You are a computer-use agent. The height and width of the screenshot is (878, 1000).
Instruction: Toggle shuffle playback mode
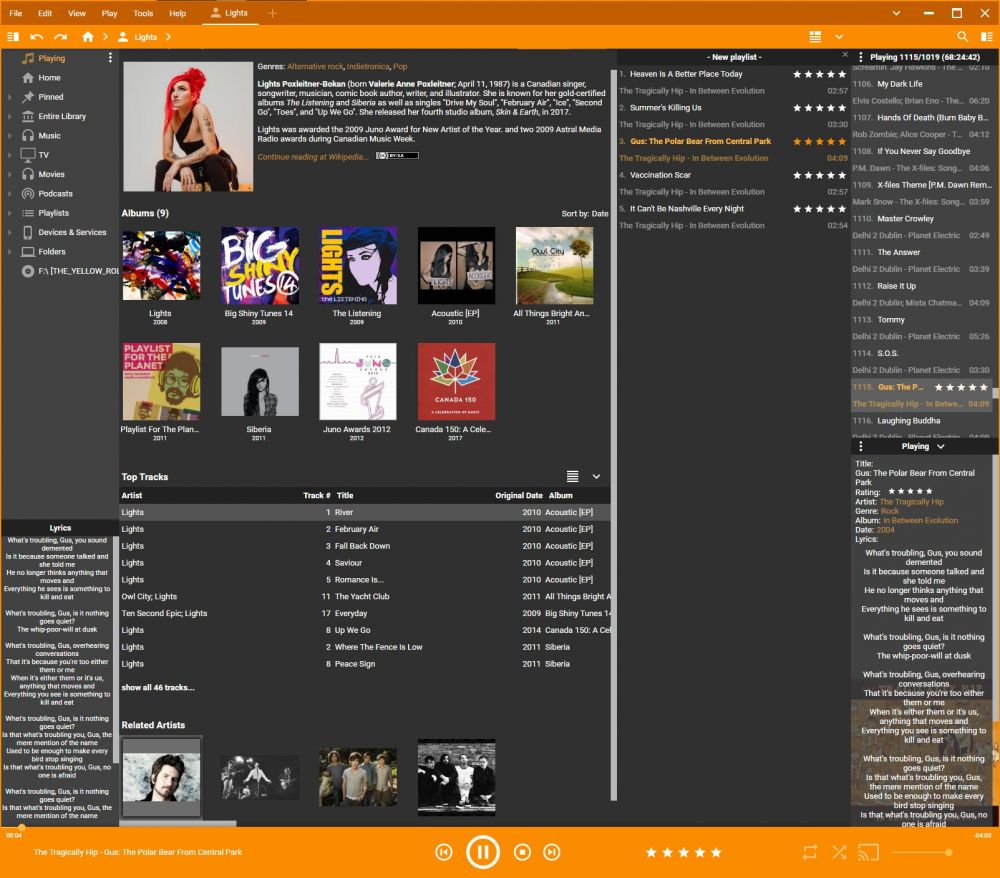coord(838,852)
